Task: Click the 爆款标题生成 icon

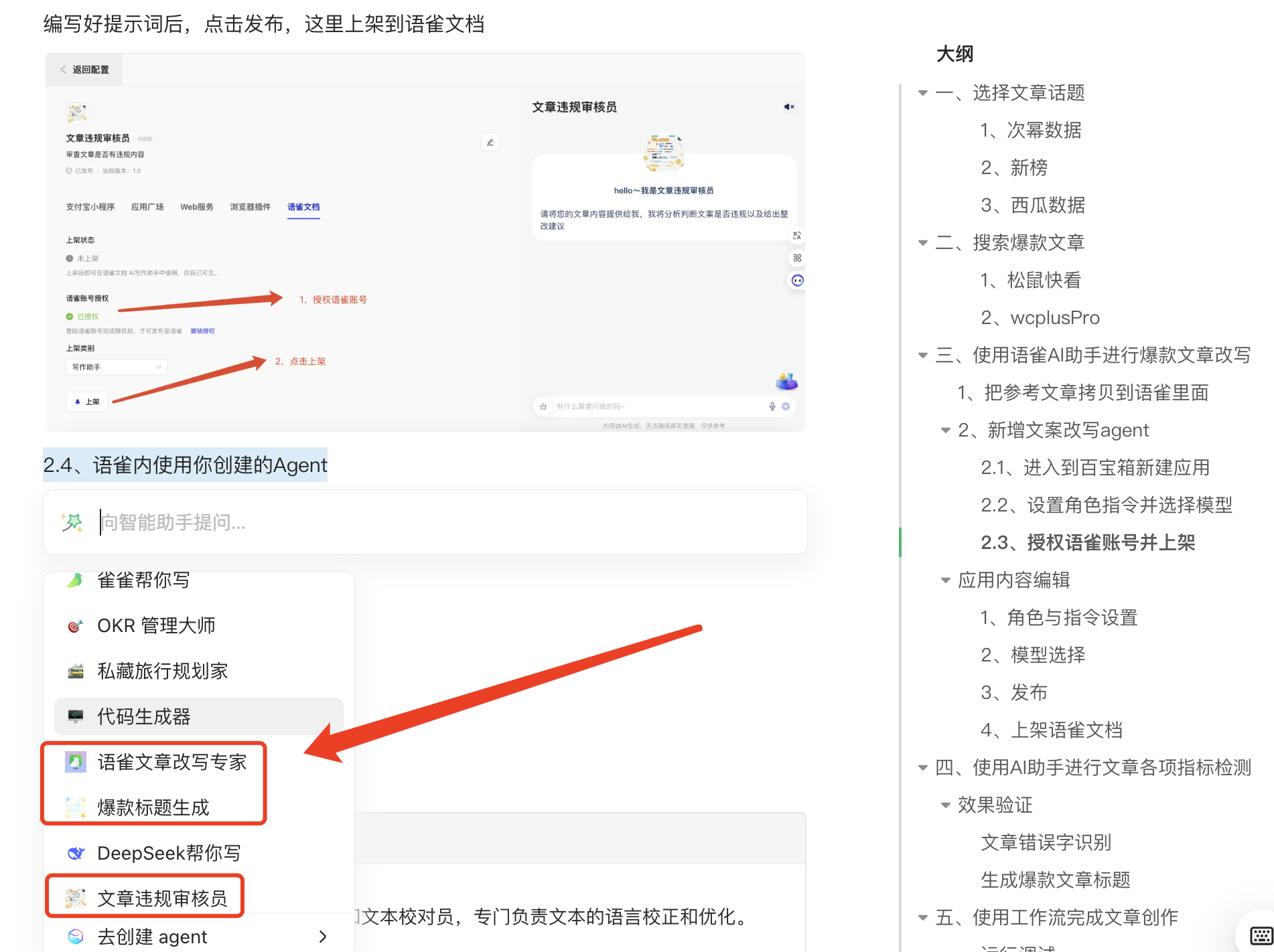Action: click(x=76, y=807)
